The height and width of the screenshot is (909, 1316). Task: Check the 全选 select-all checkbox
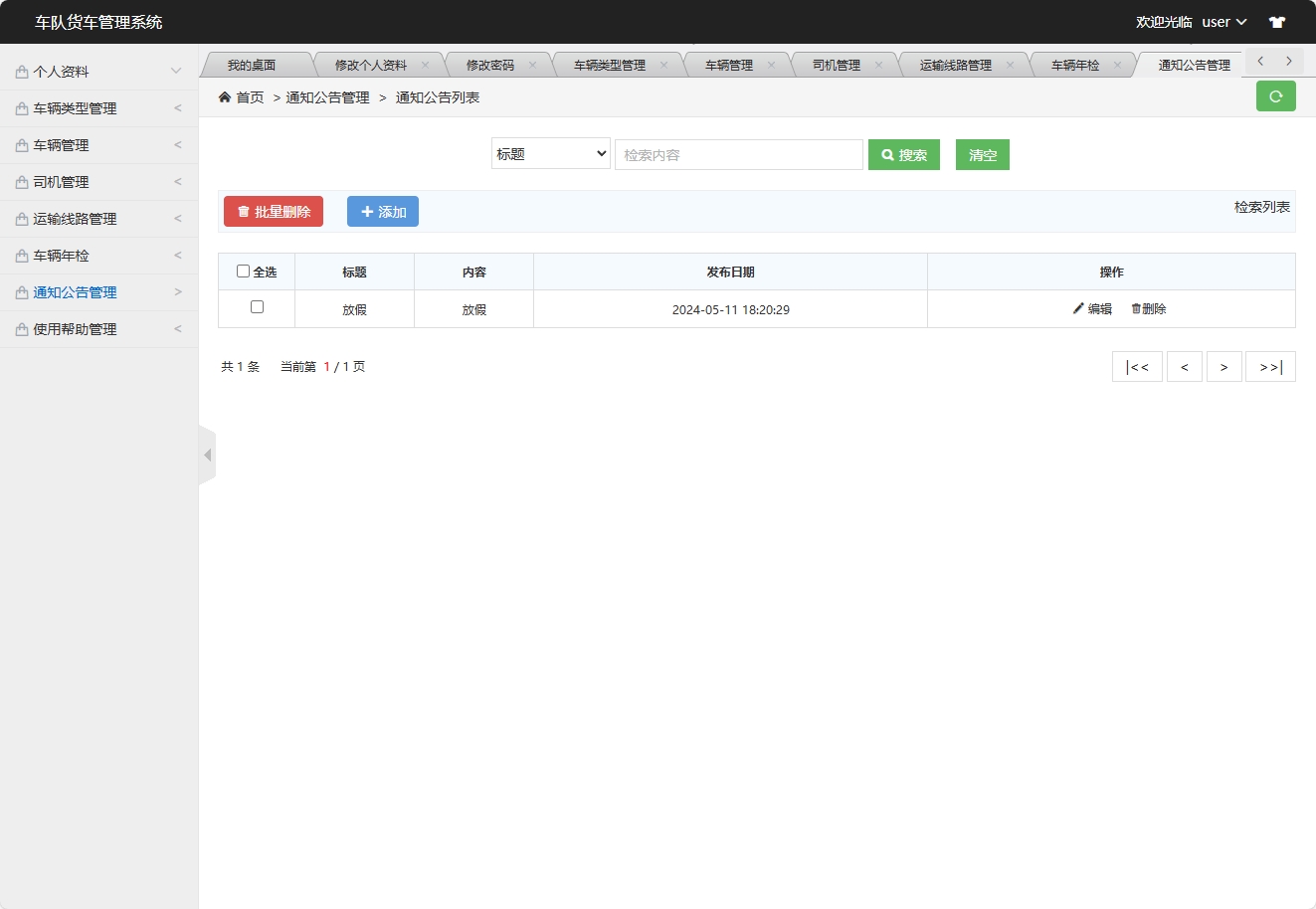pos(243,270)
